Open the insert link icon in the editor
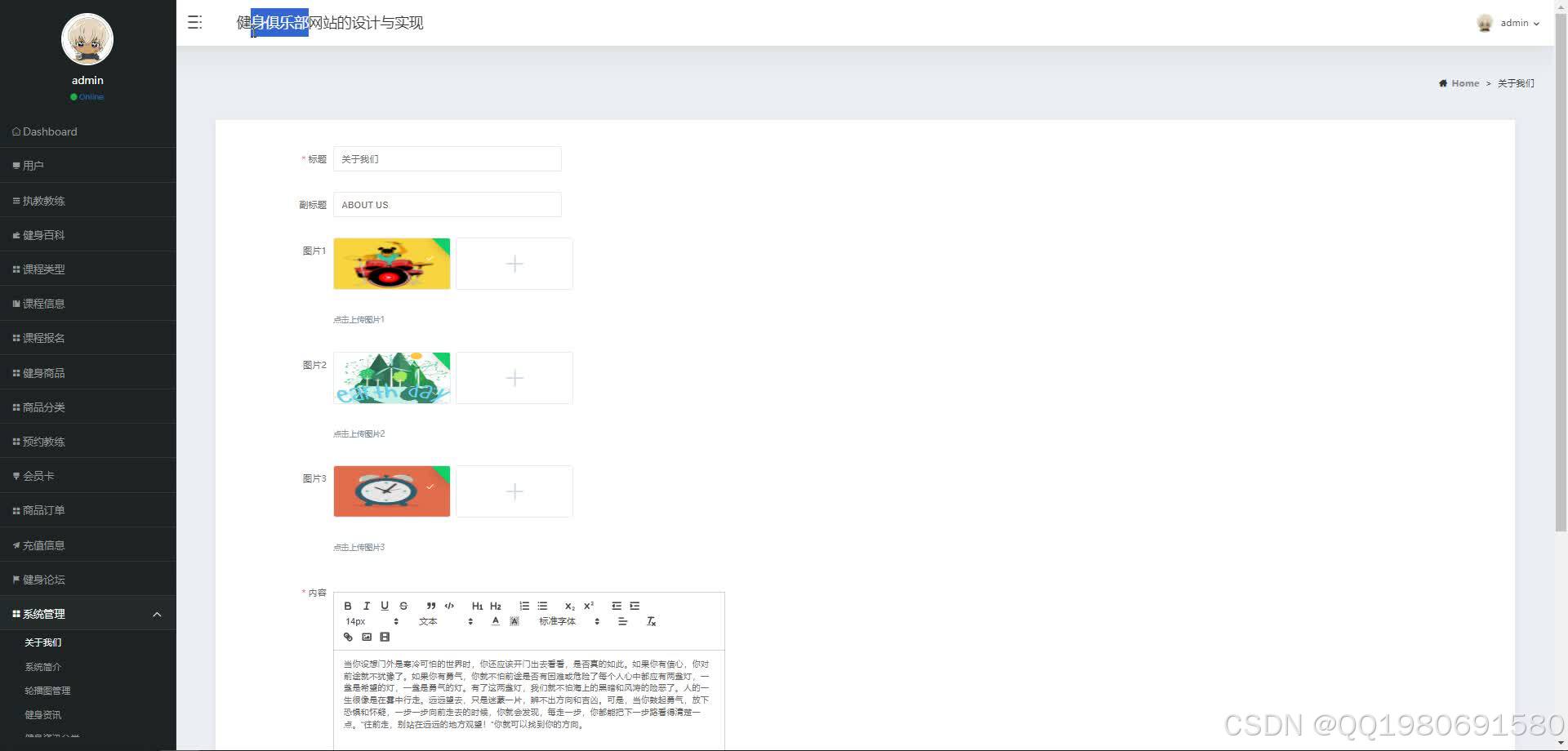Screen dimensions: 1568x751 348,638
